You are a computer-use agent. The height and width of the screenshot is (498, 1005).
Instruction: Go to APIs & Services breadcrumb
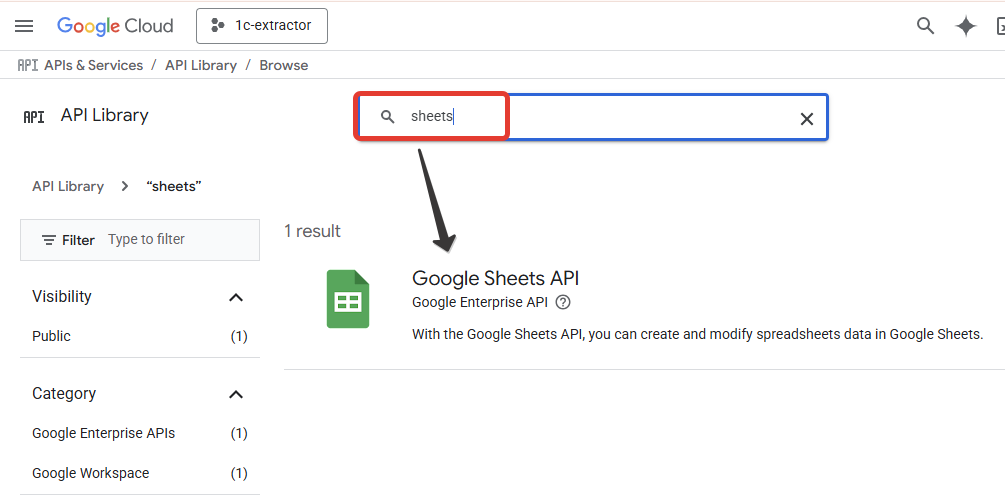point(93,65)
